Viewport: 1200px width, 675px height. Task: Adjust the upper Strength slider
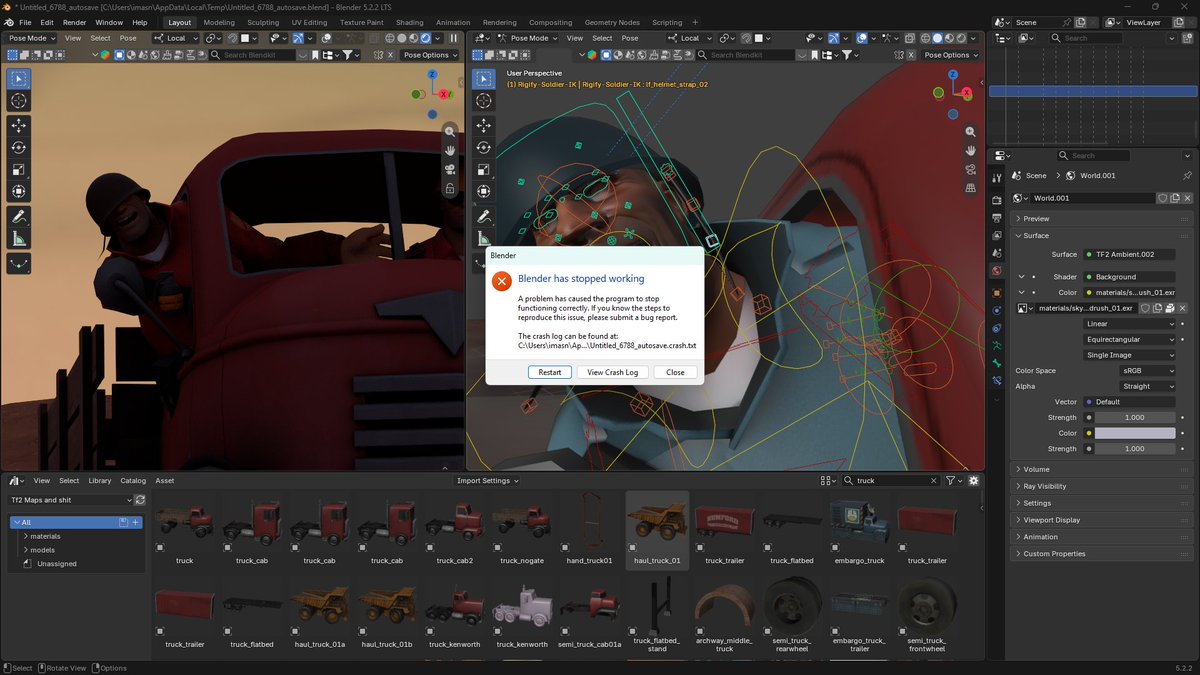[x=1135, y=417]
